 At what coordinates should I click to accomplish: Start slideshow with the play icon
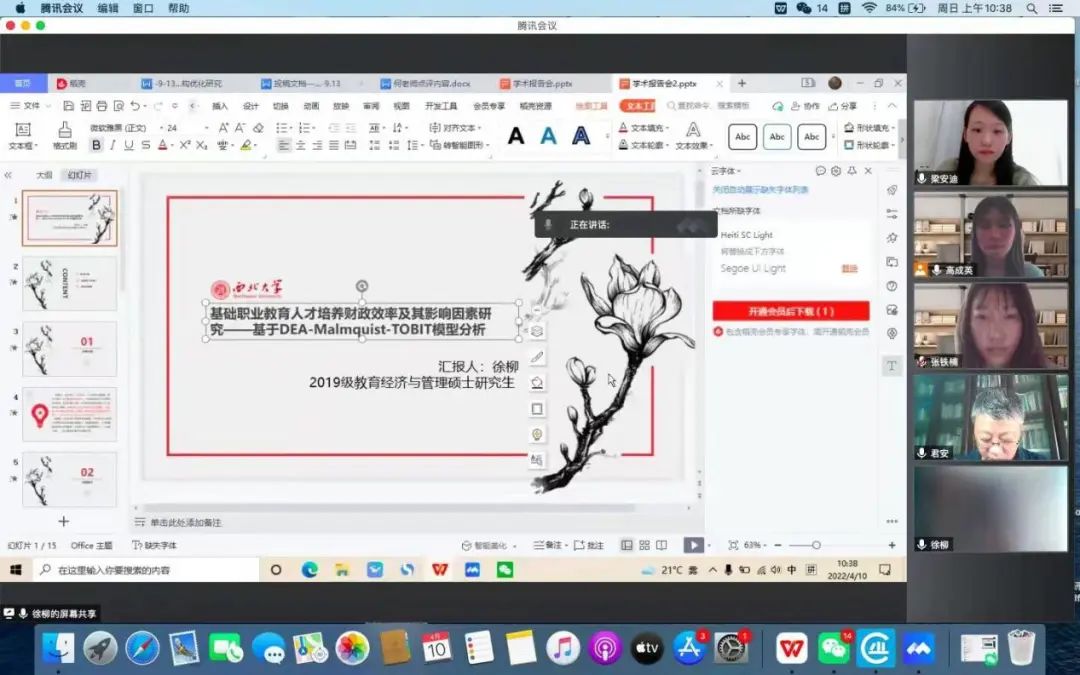(x=693, y=545)
